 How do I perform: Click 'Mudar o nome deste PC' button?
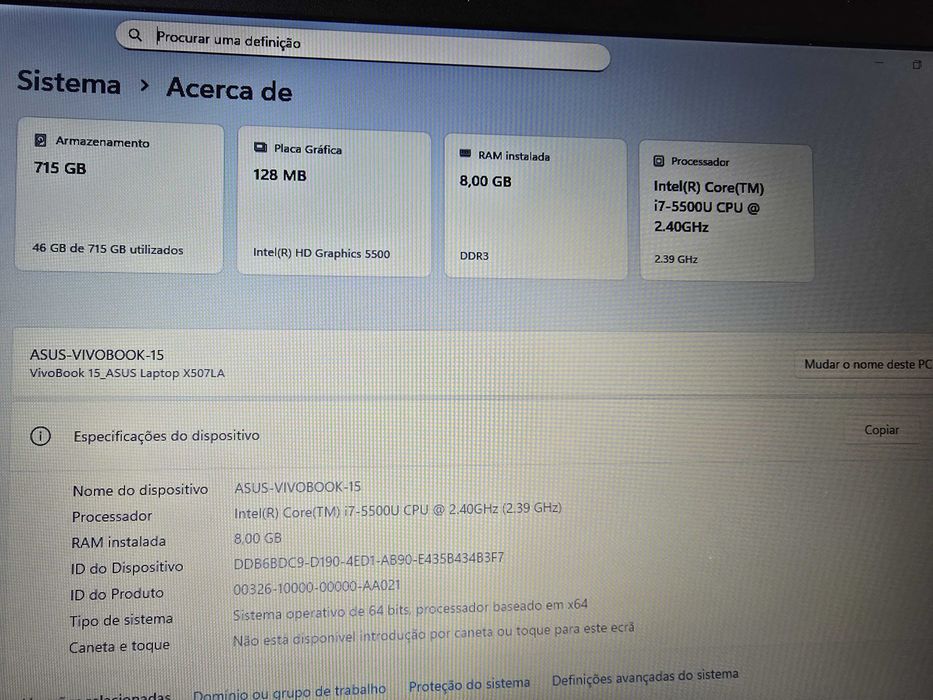pos(866,364)
